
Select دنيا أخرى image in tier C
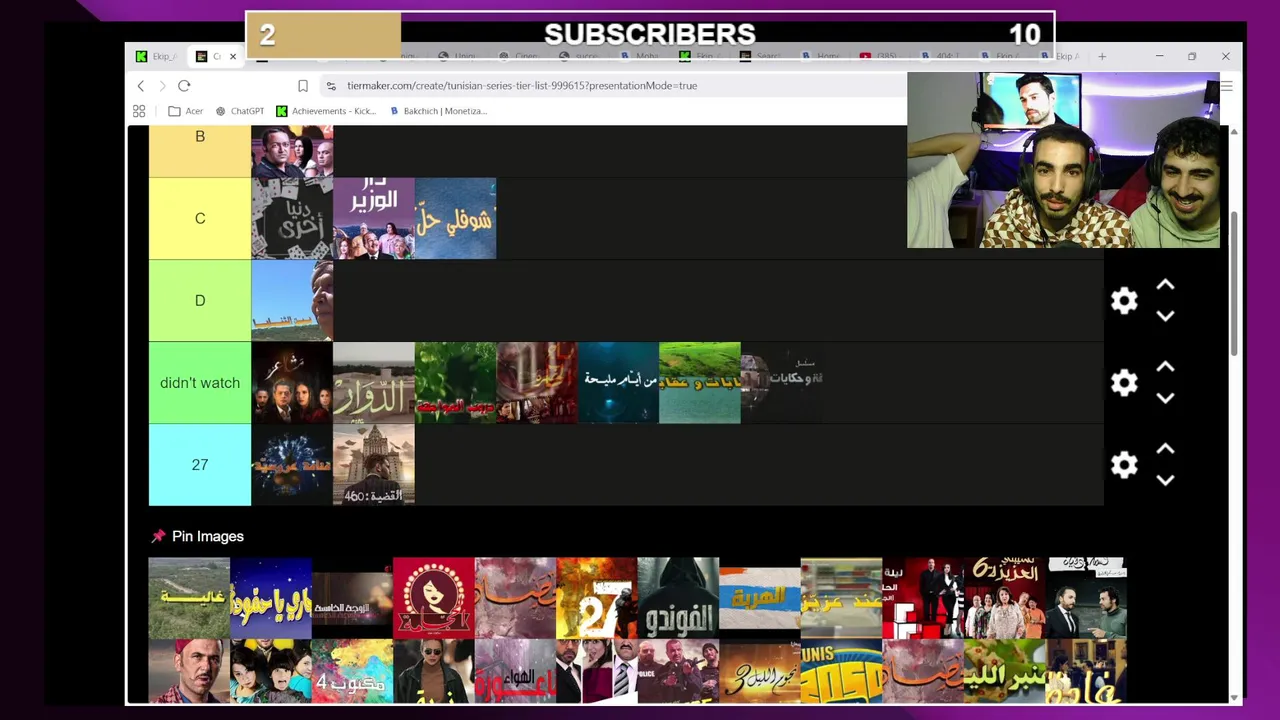point(292,219)
